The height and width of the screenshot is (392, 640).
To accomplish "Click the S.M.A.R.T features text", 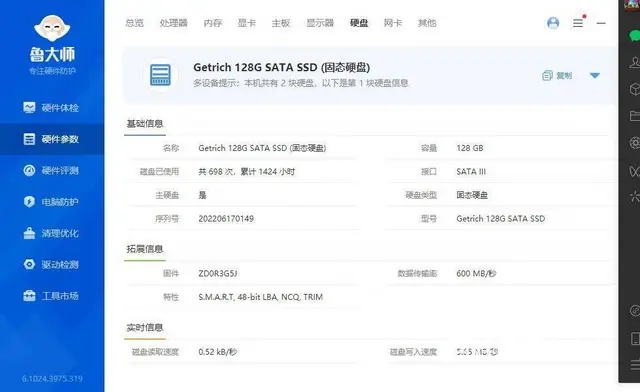I will pos(260,297).
